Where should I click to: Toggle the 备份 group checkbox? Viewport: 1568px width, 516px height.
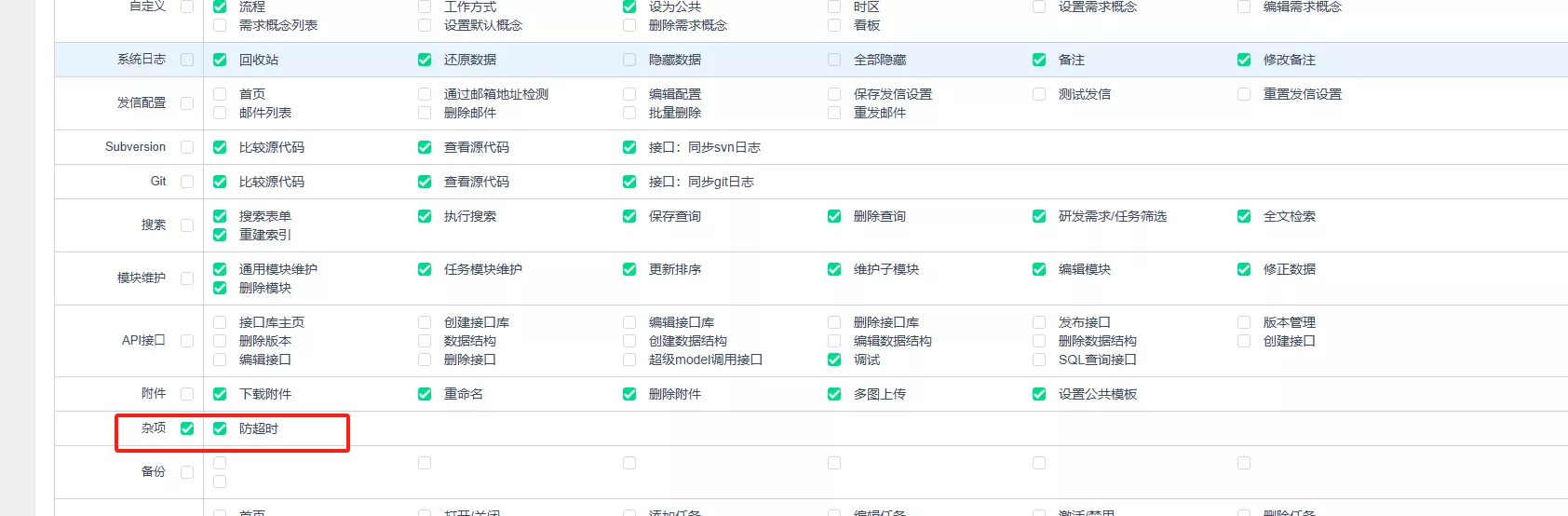point(187,472)
